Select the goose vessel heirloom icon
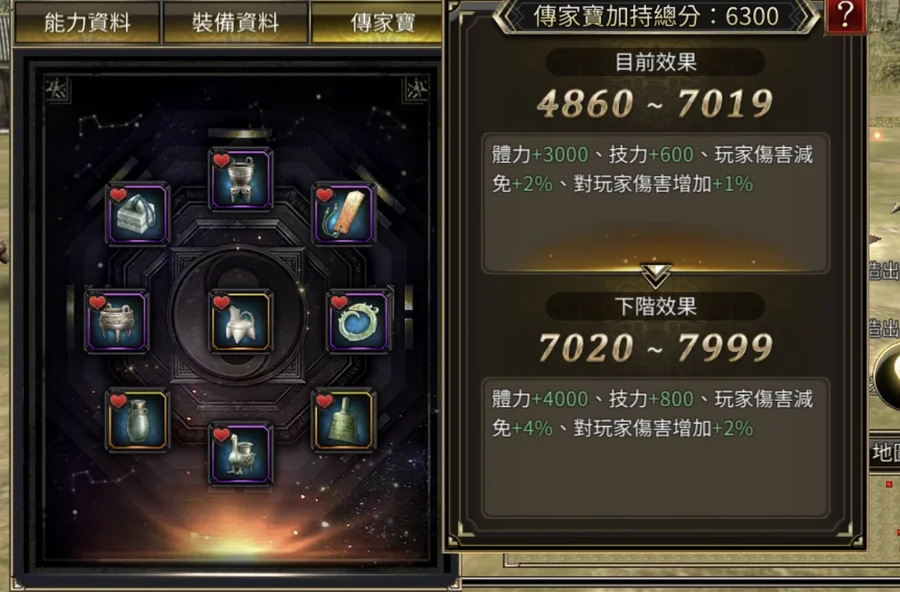900x592 pixels. pos(240,455)
